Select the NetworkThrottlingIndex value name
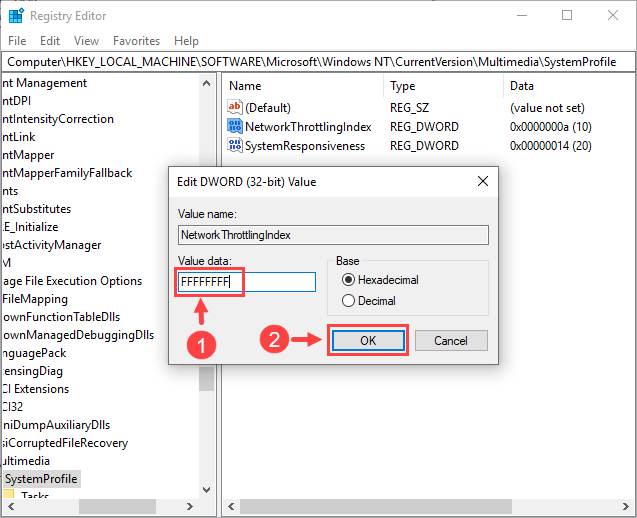 pos(308,127)
